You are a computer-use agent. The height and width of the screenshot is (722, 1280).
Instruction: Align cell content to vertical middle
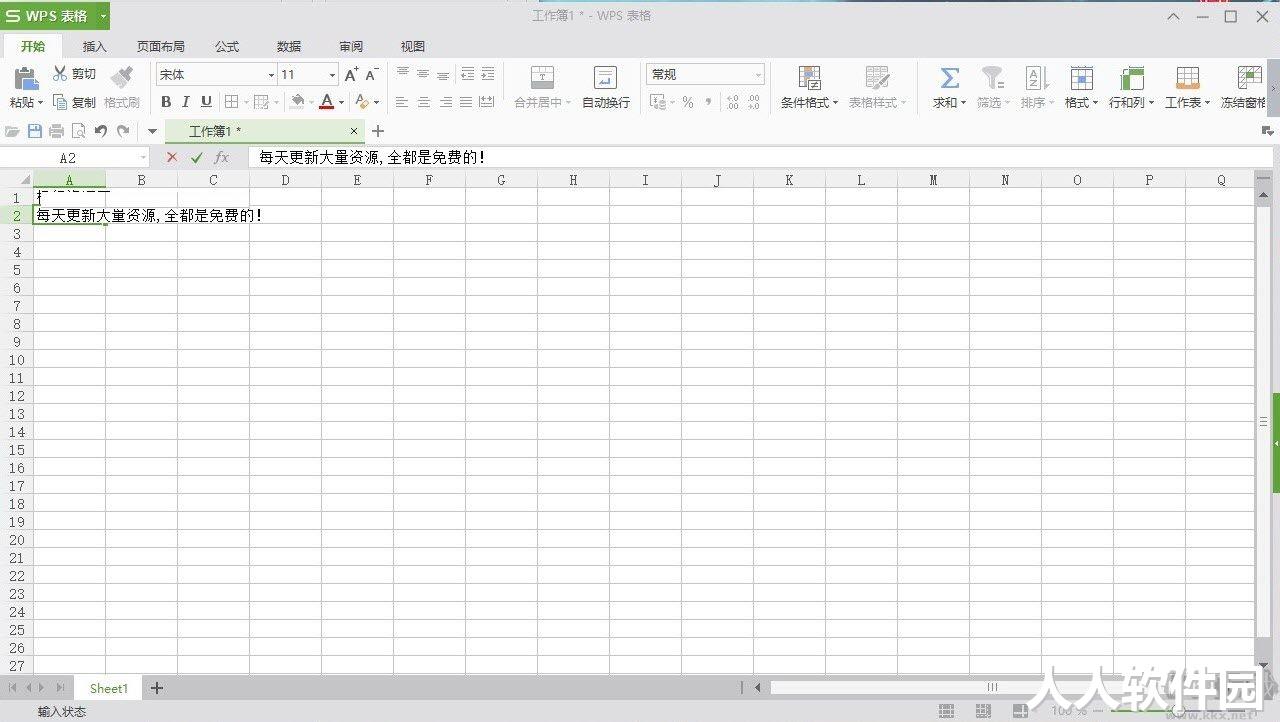click(x=423, y=74)
